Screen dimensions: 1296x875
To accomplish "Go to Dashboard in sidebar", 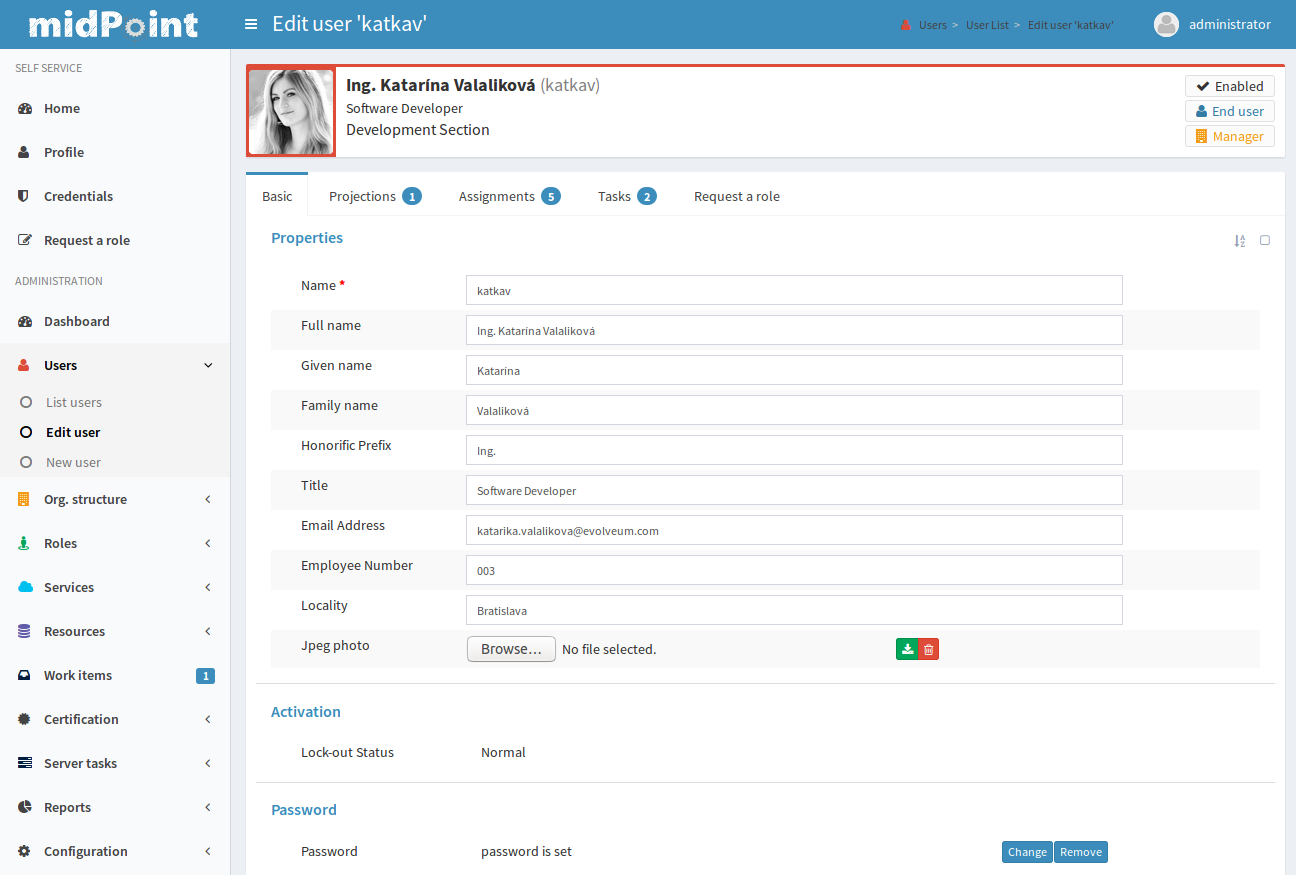I will tap(76, 322).
